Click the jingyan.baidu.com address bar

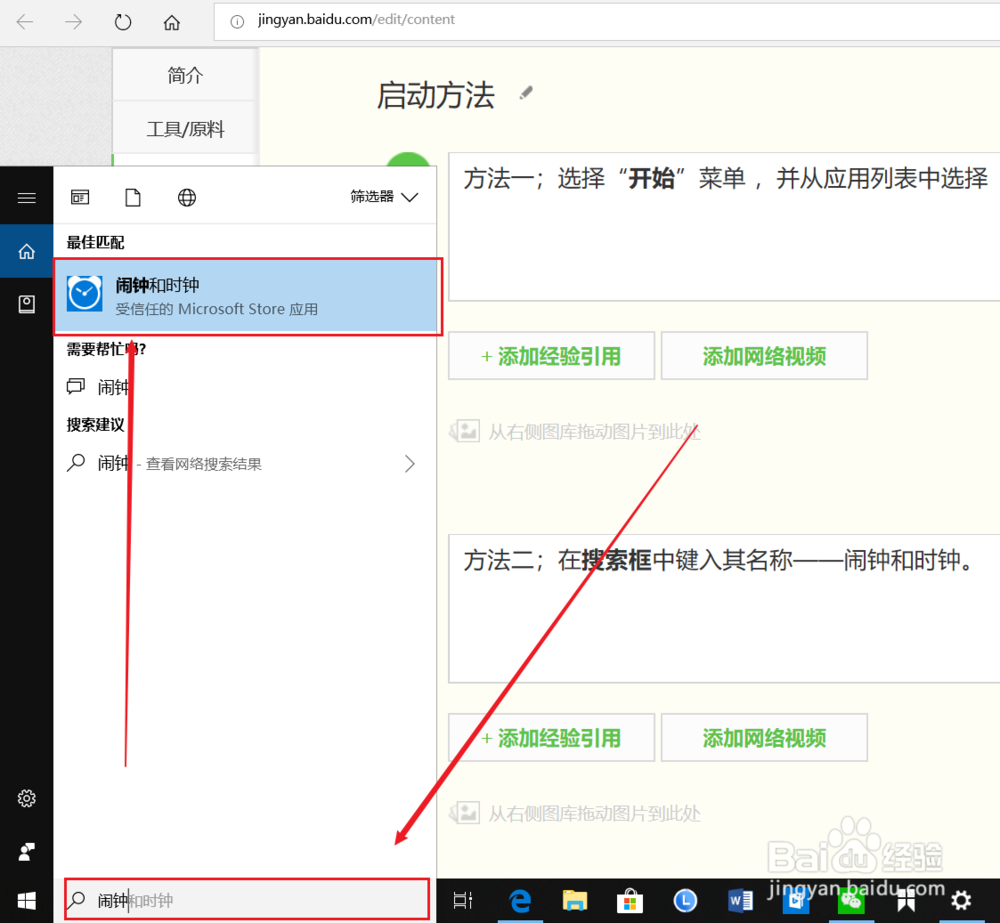606,20
